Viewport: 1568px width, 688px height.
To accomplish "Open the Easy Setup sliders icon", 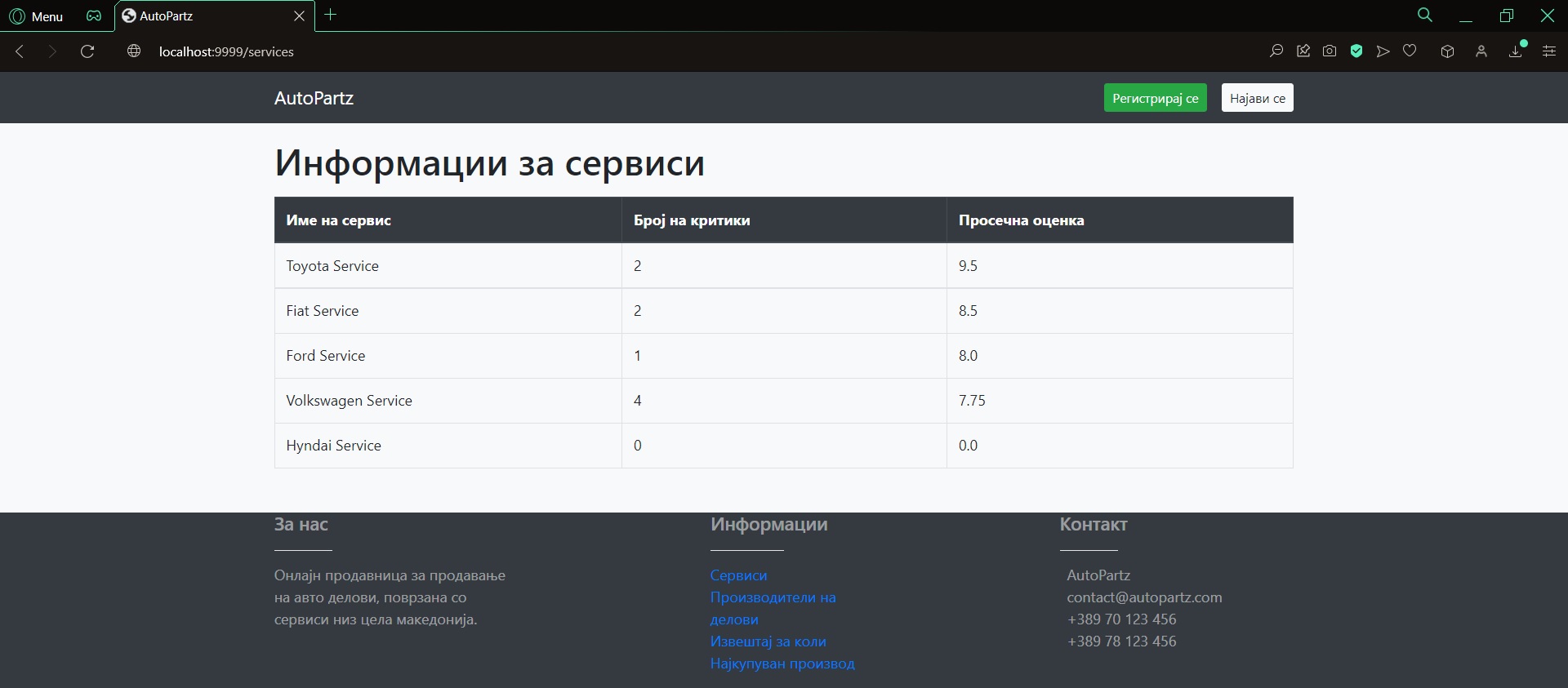I will point(1548,51).
